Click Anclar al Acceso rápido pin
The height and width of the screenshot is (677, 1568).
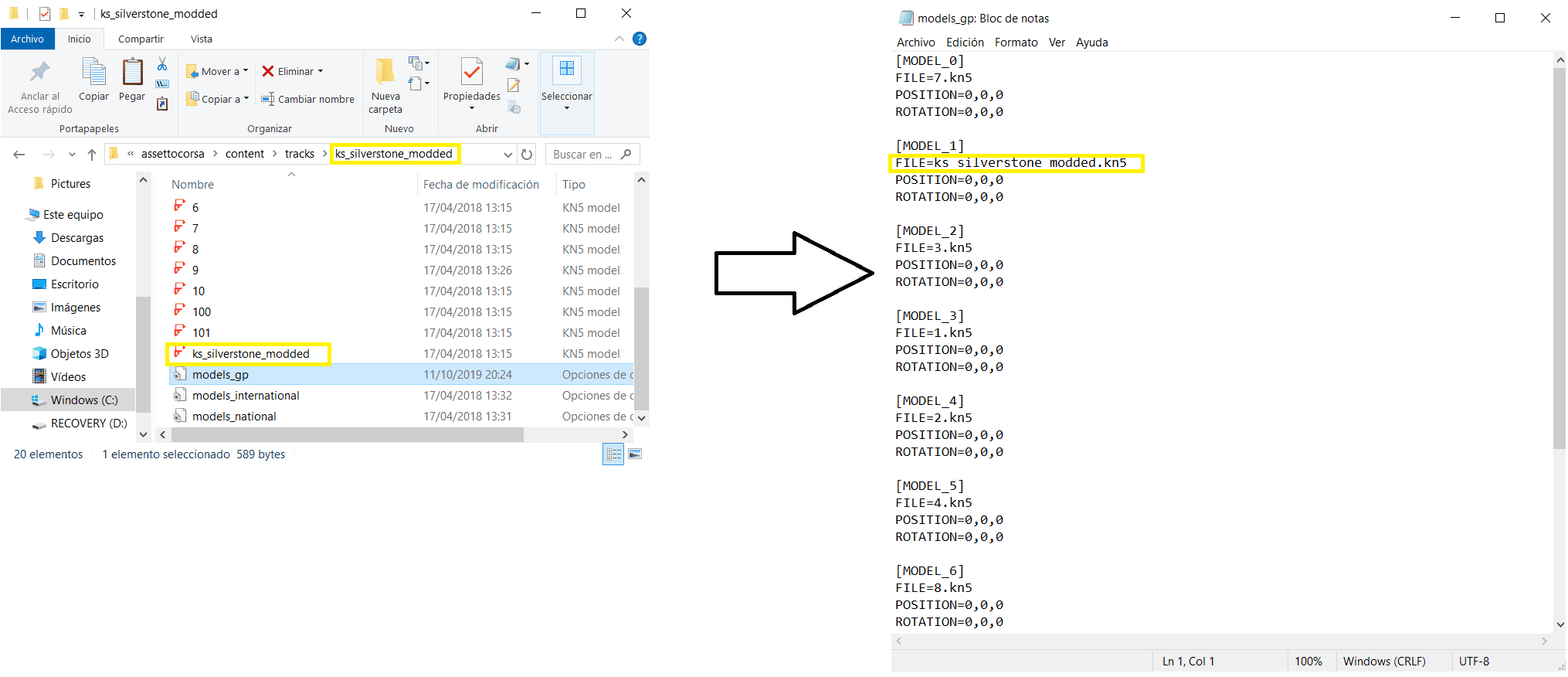(39, 86)
